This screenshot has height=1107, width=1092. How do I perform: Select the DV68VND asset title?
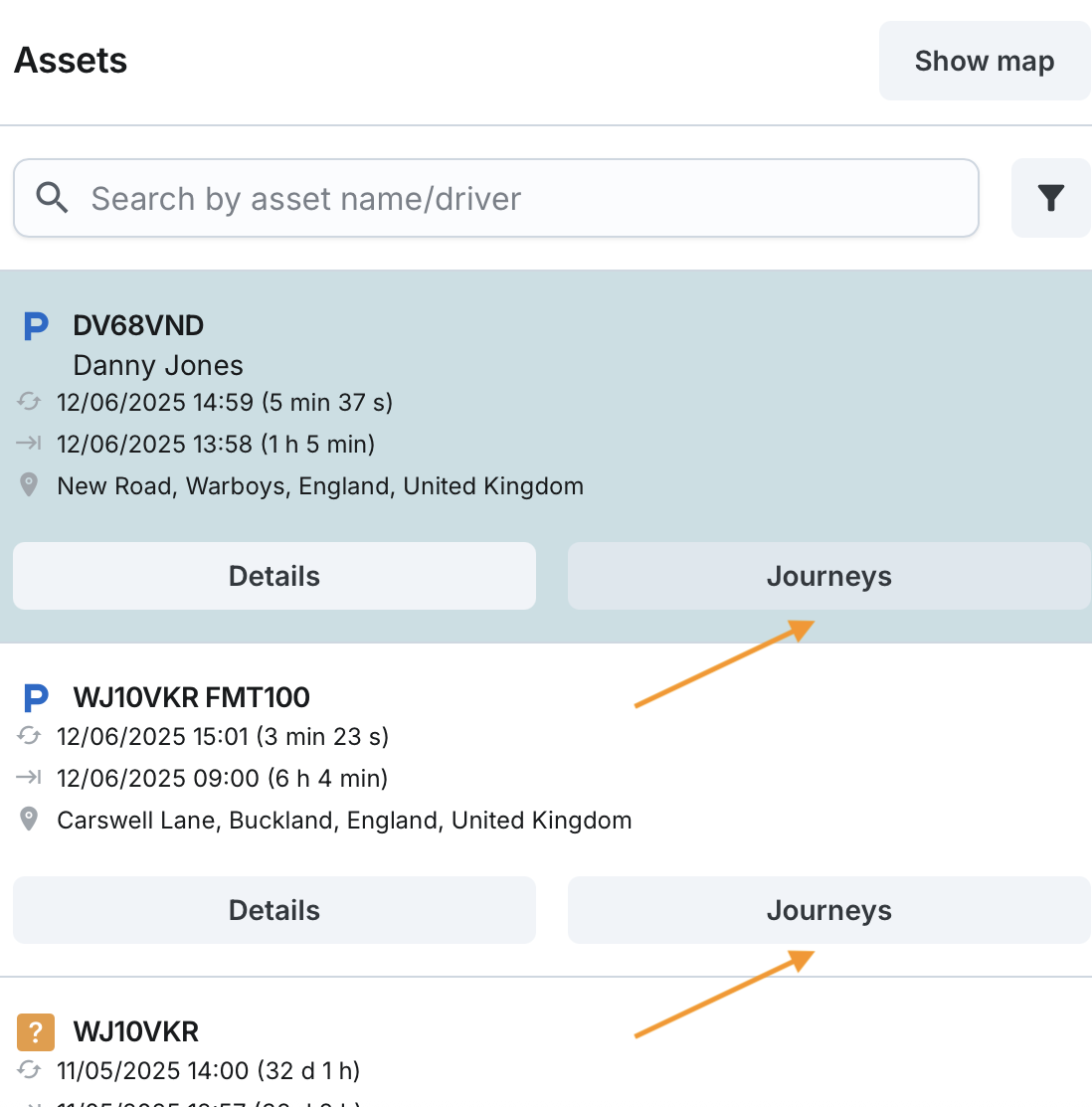click(138, 326)
